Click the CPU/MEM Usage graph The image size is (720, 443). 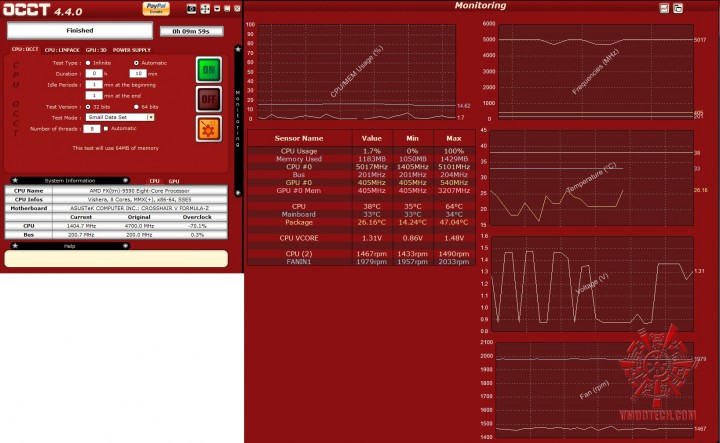[357, 72]
